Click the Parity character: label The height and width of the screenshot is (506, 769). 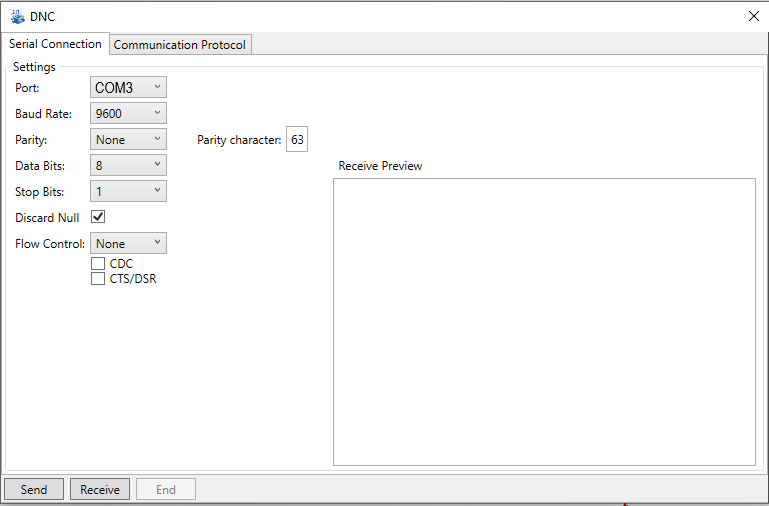239,140
